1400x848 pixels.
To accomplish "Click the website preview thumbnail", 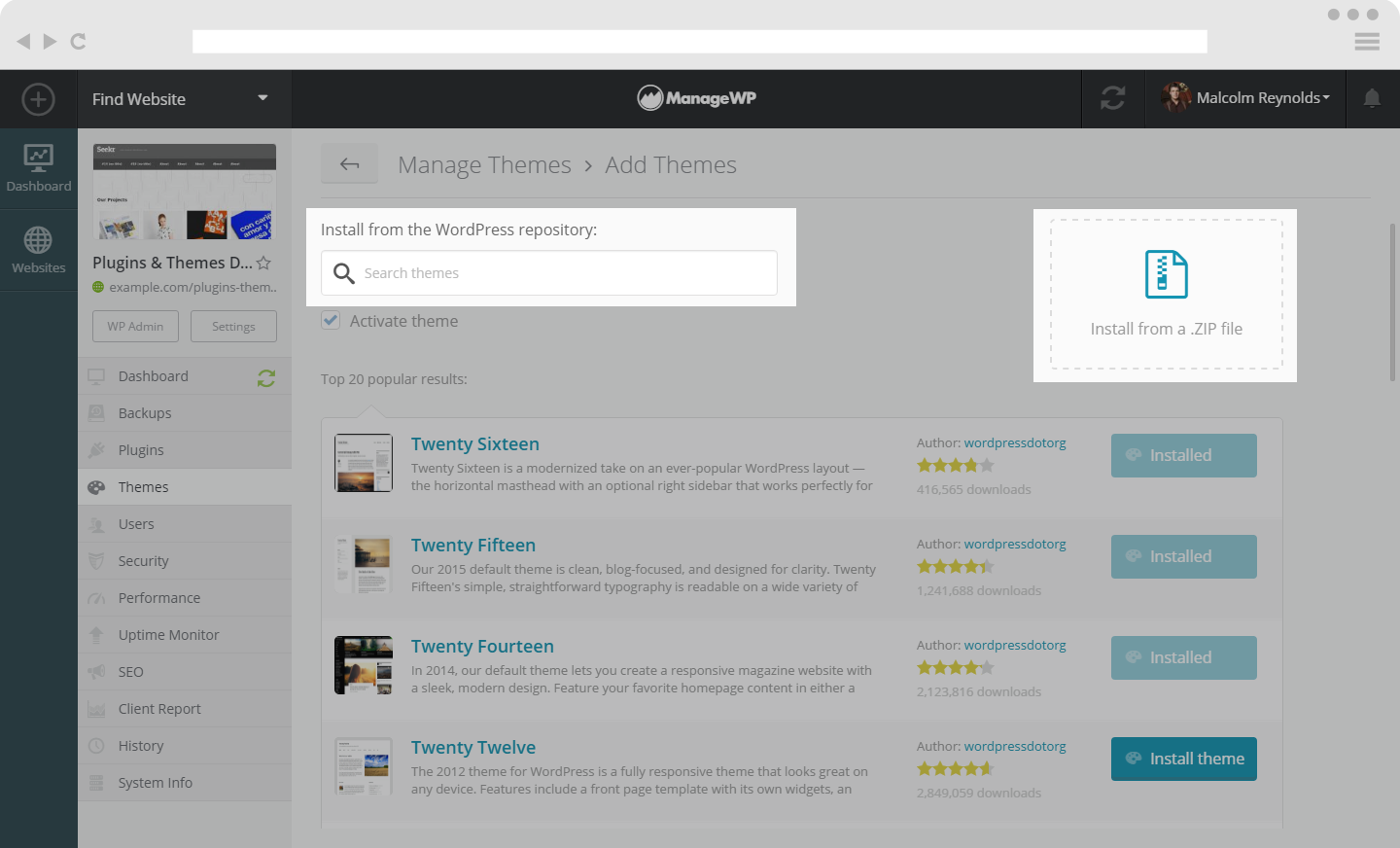I will click(185, 192).
